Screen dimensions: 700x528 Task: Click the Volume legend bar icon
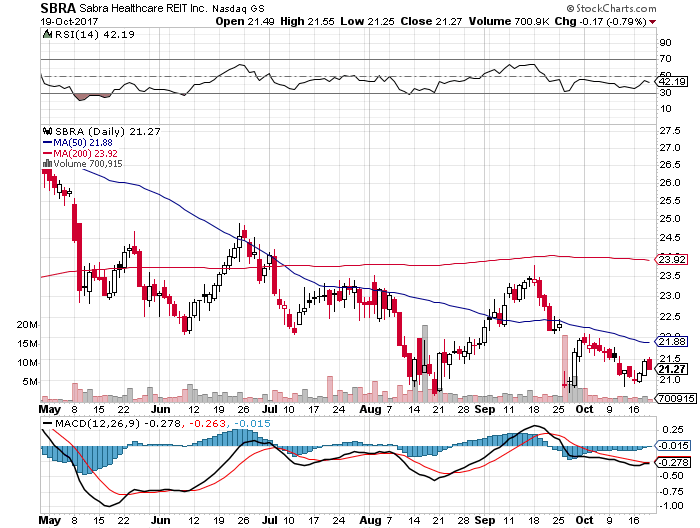[x=45, y=164]
